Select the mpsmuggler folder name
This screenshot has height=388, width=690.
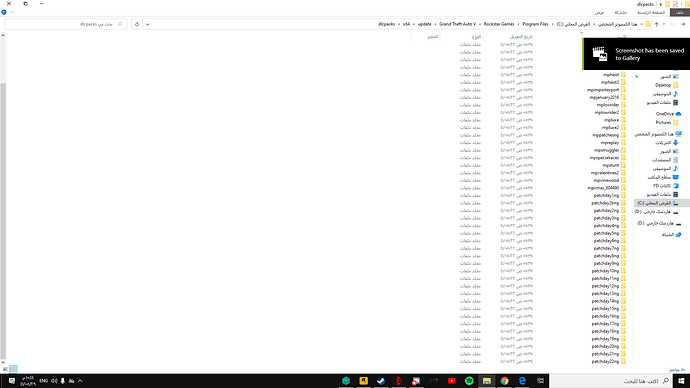(x=606, y=150)
